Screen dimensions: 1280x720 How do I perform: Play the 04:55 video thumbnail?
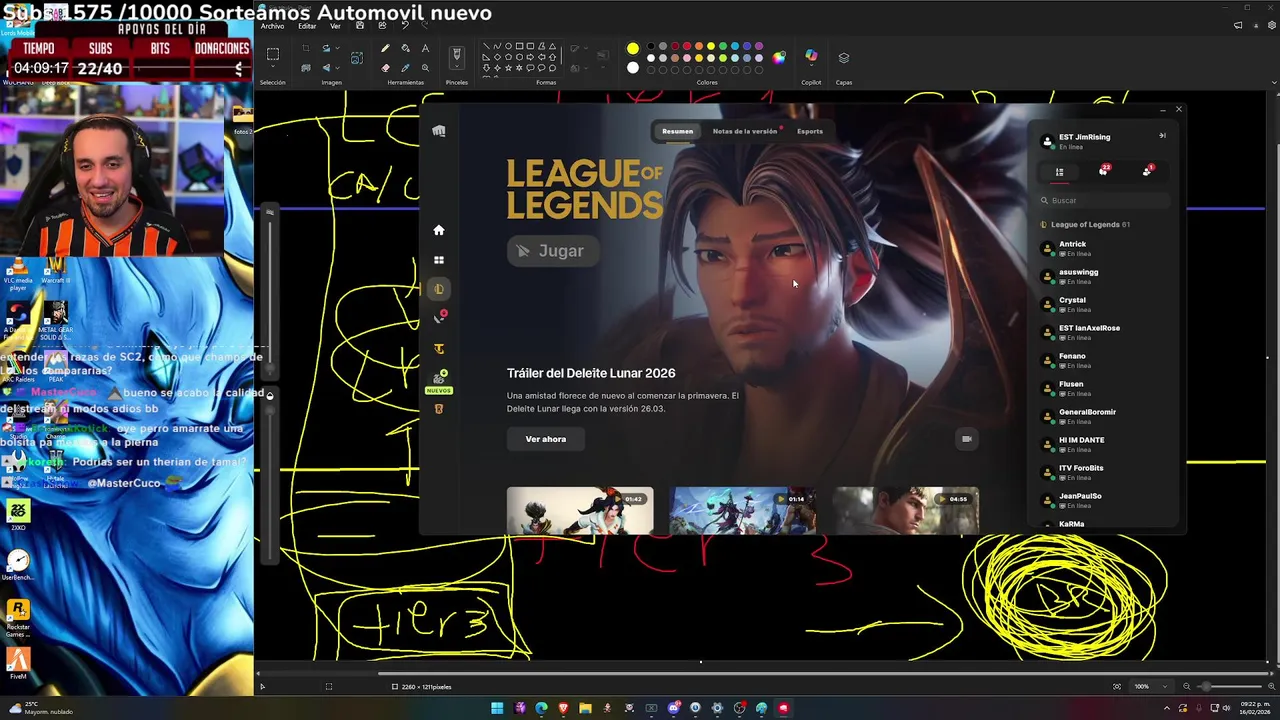click(905, 511)
